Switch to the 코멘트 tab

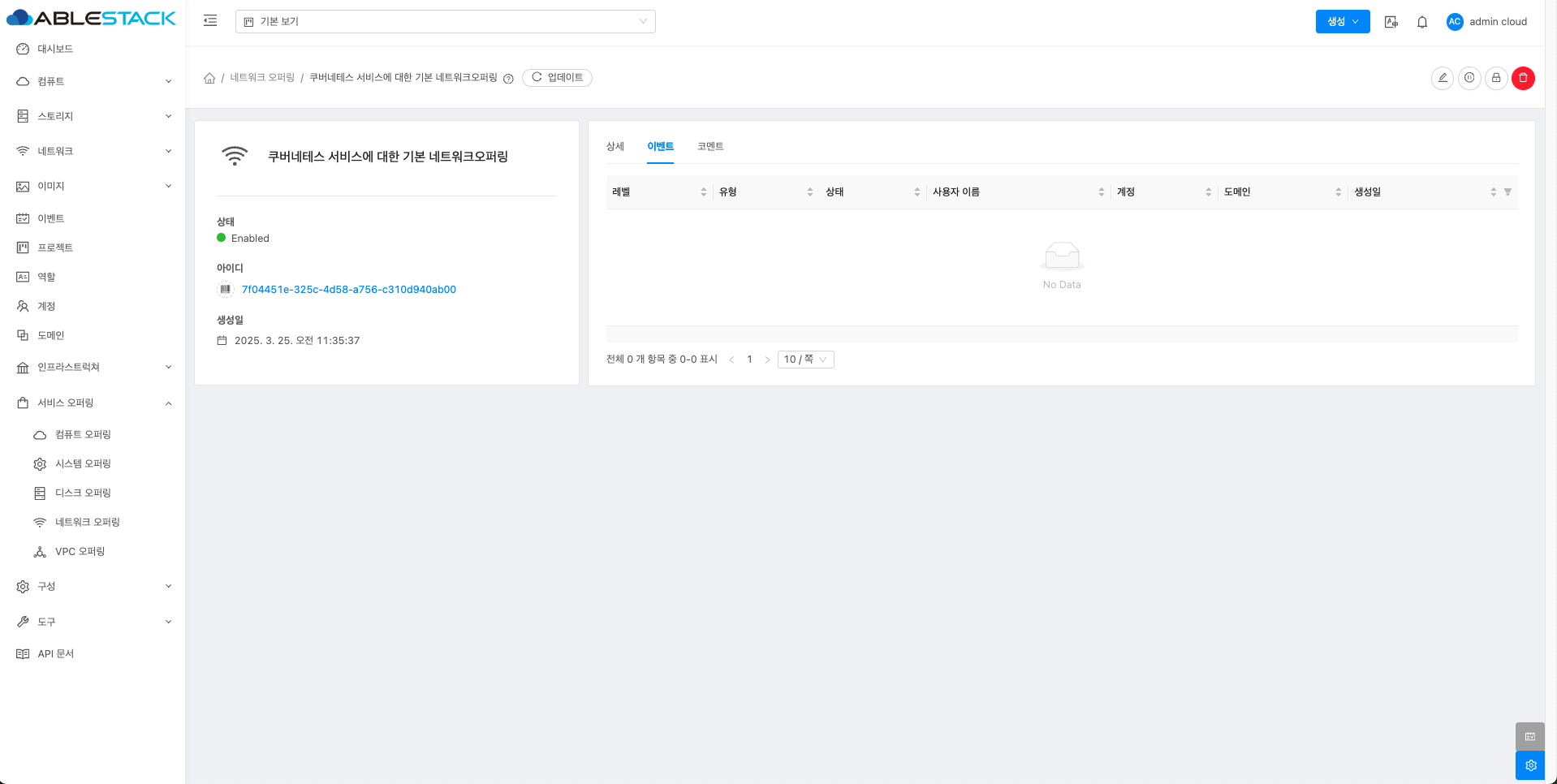[x=710, y=146]
